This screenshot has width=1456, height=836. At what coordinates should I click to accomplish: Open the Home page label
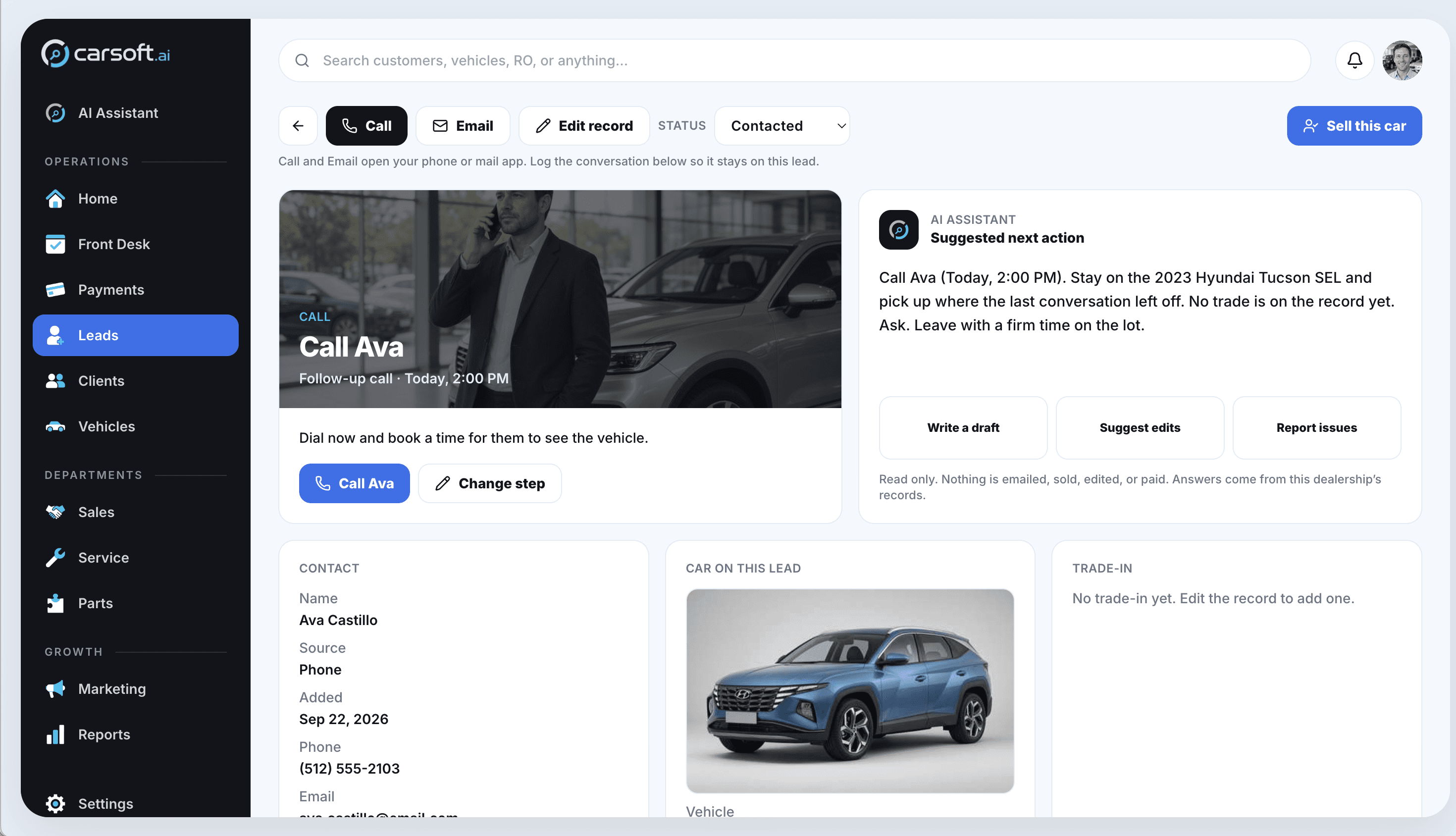click(98, 199)
